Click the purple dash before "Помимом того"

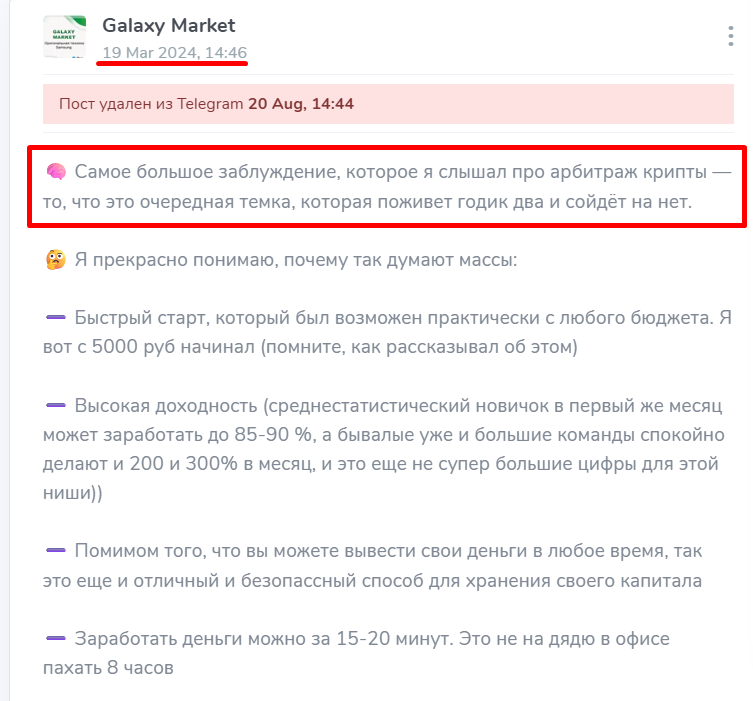pyautogui.click(x=56, y=550)
